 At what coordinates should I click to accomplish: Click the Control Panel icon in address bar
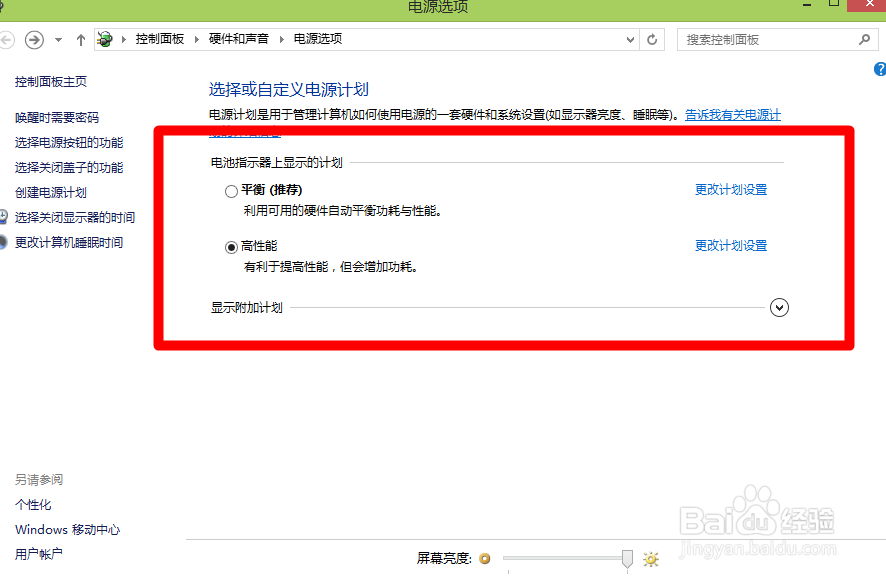(103, 38)
